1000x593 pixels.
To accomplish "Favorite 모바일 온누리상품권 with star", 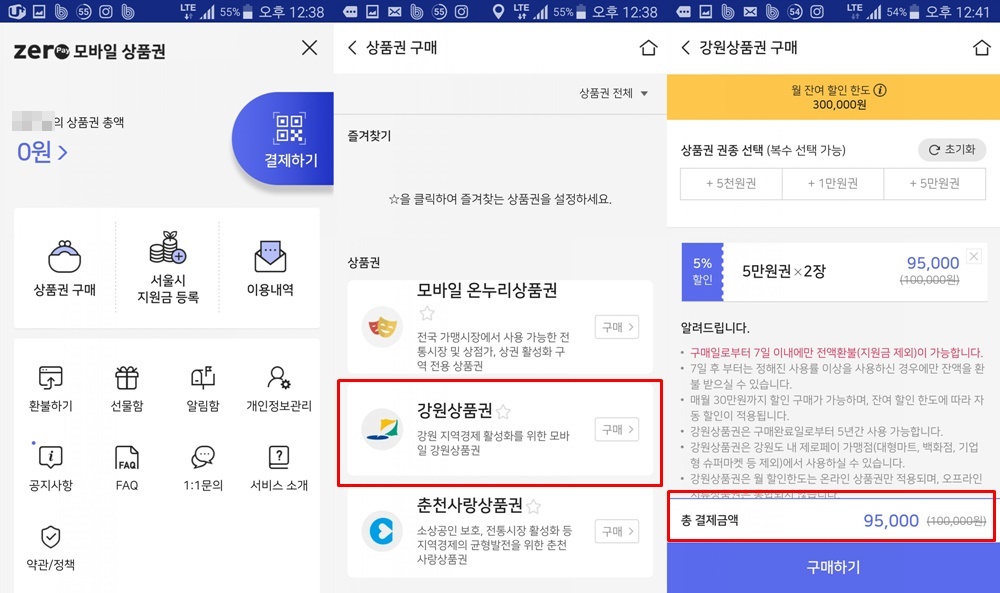I will (x=427, y=313).
